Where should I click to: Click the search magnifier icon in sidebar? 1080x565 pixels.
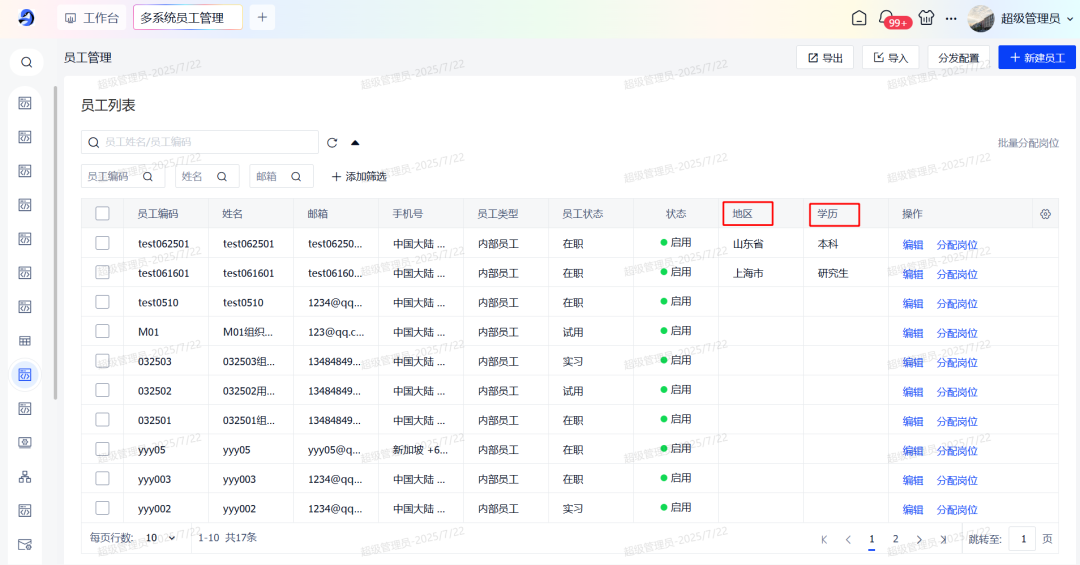pos(26,62)
